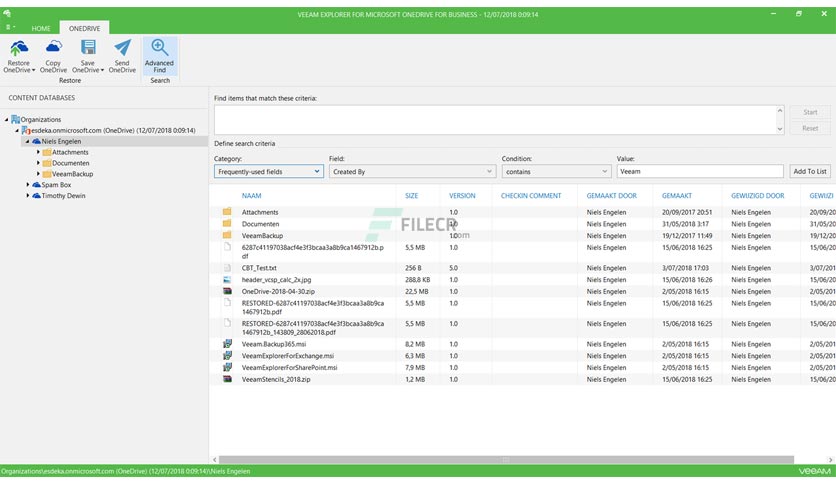Switch to the HOME tab

[41, 28]
